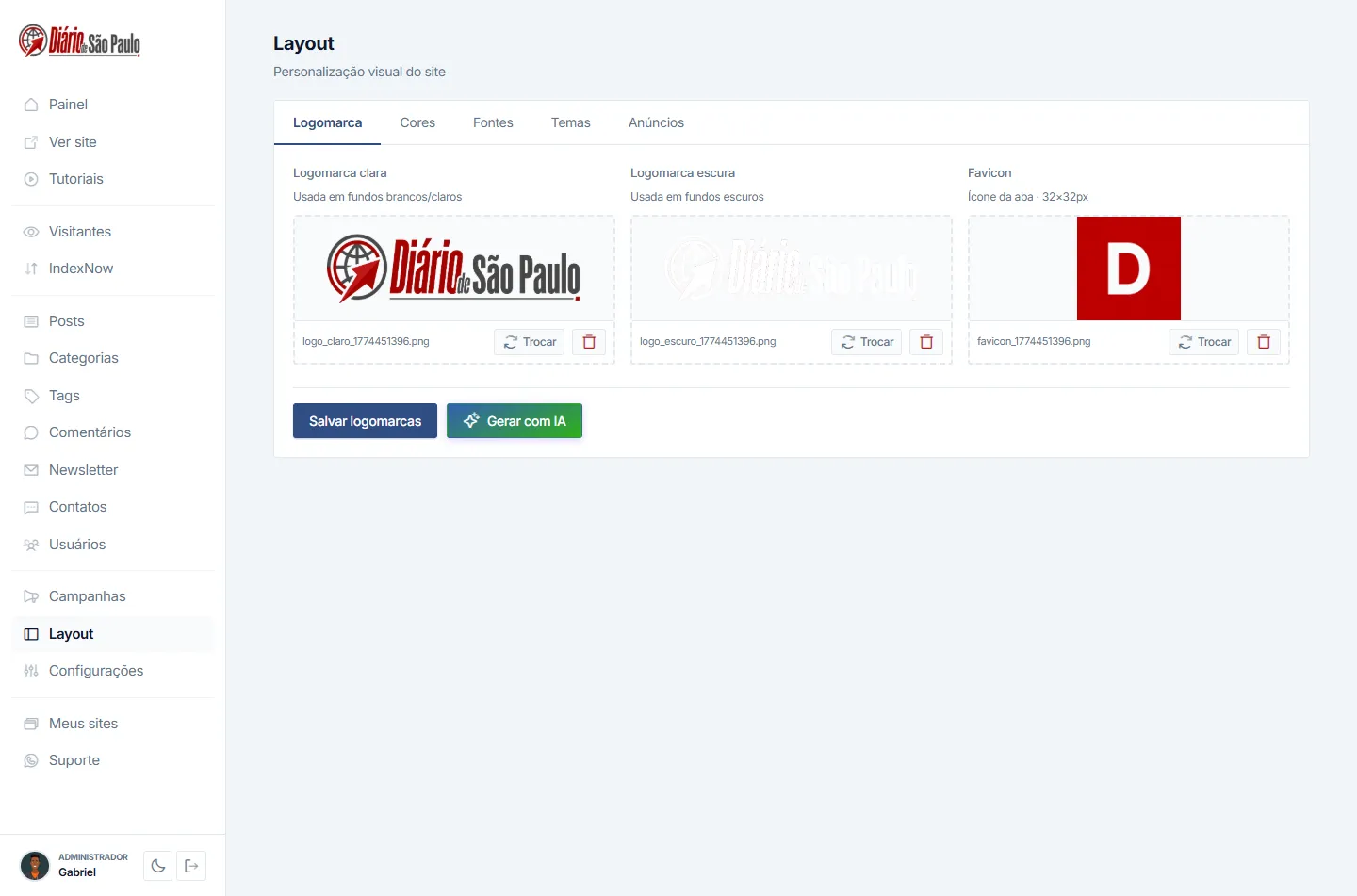Click the Ver site external link icon
Viewport: 1357px width, 896px height.
31,142
